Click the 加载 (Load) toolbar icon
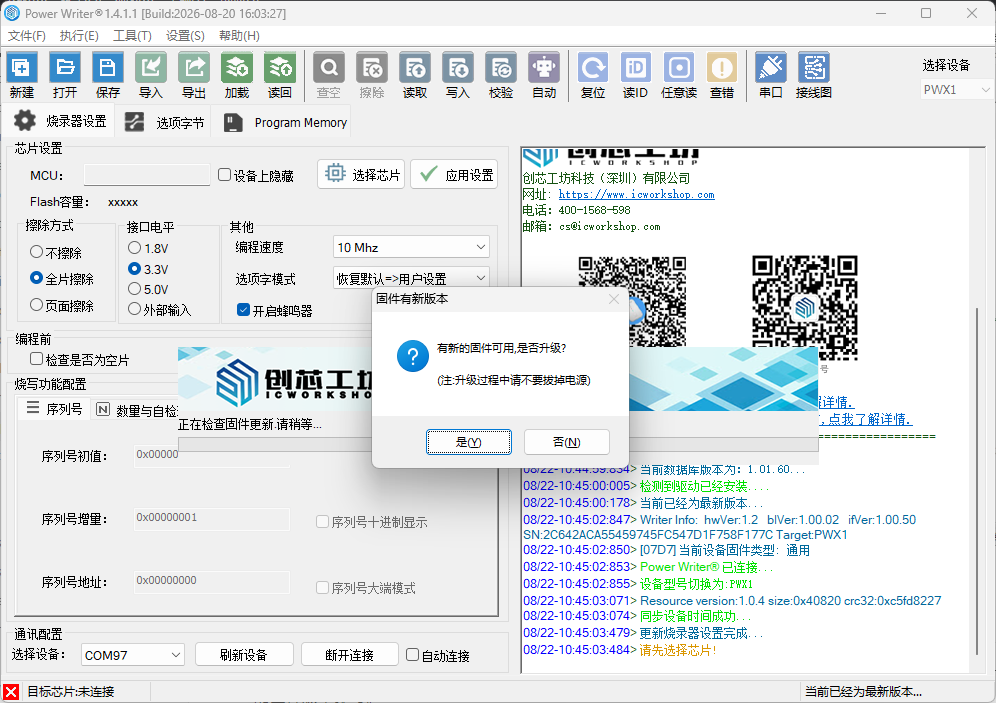Screen dimensions: 996x703 [x=237, y=75]
